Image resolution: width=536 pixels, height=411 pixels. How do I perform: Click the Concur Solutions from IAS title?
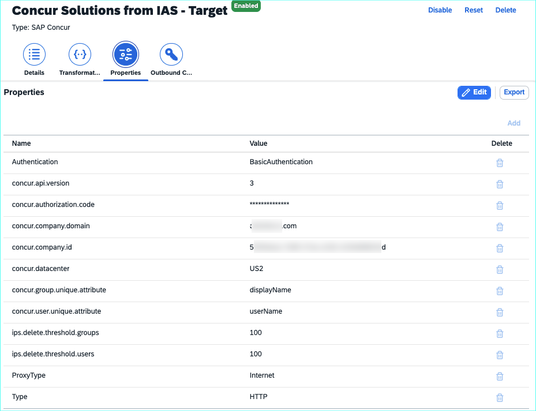pyautogui.click(x=120, y=10)
